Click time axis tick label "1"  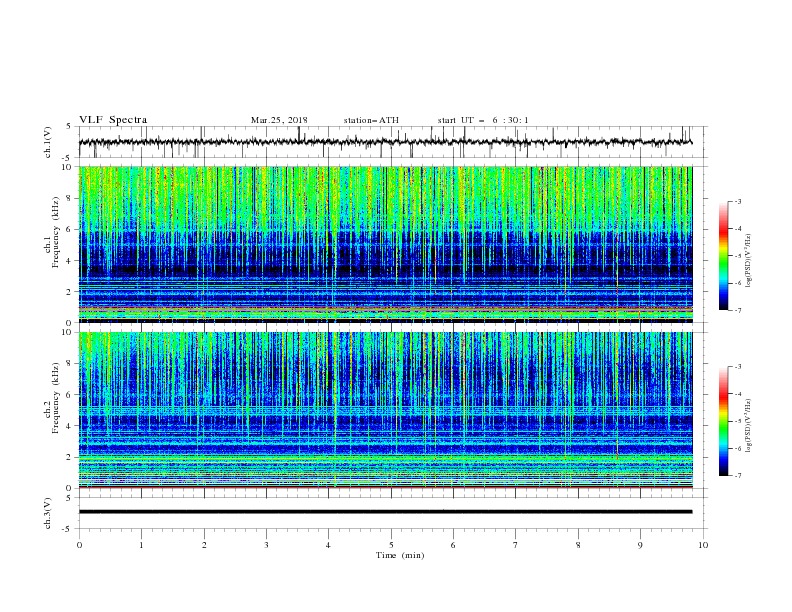pos(141,545)
